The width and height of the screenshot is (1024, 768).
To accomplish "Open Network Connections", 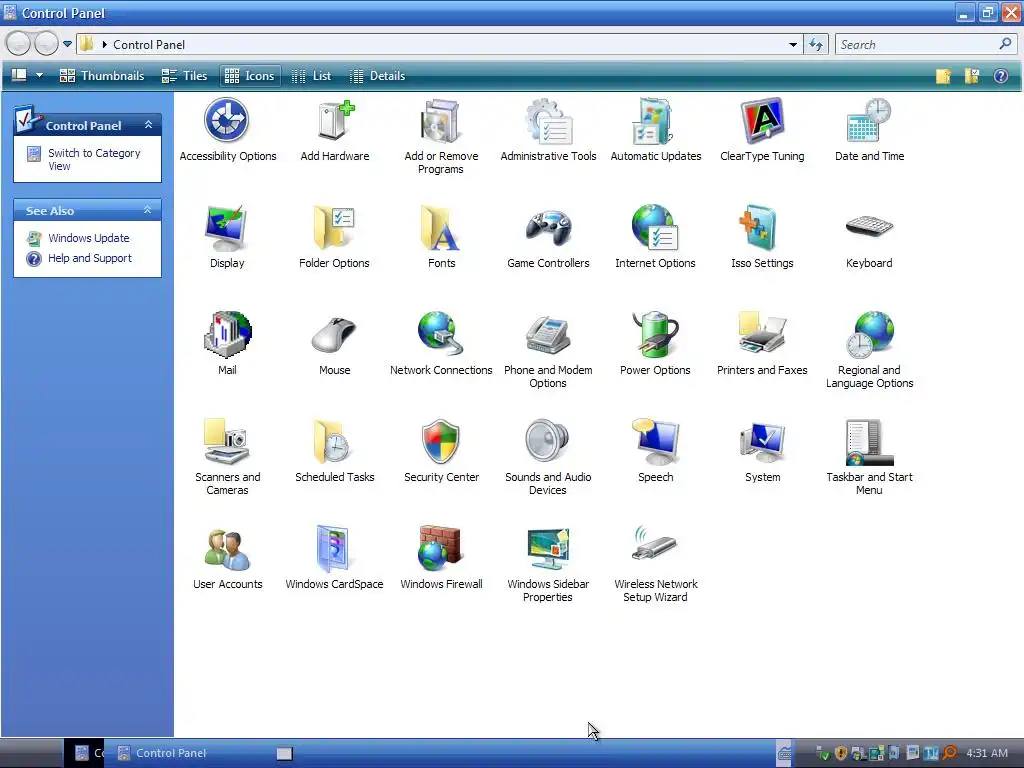I will tap(441, 344).
